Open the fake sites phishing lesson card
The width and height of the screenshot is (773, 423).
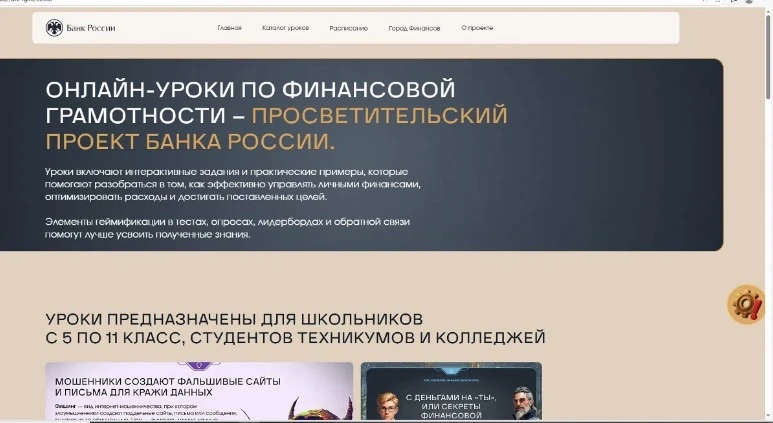pyautogui.click(x=199, y=391)
